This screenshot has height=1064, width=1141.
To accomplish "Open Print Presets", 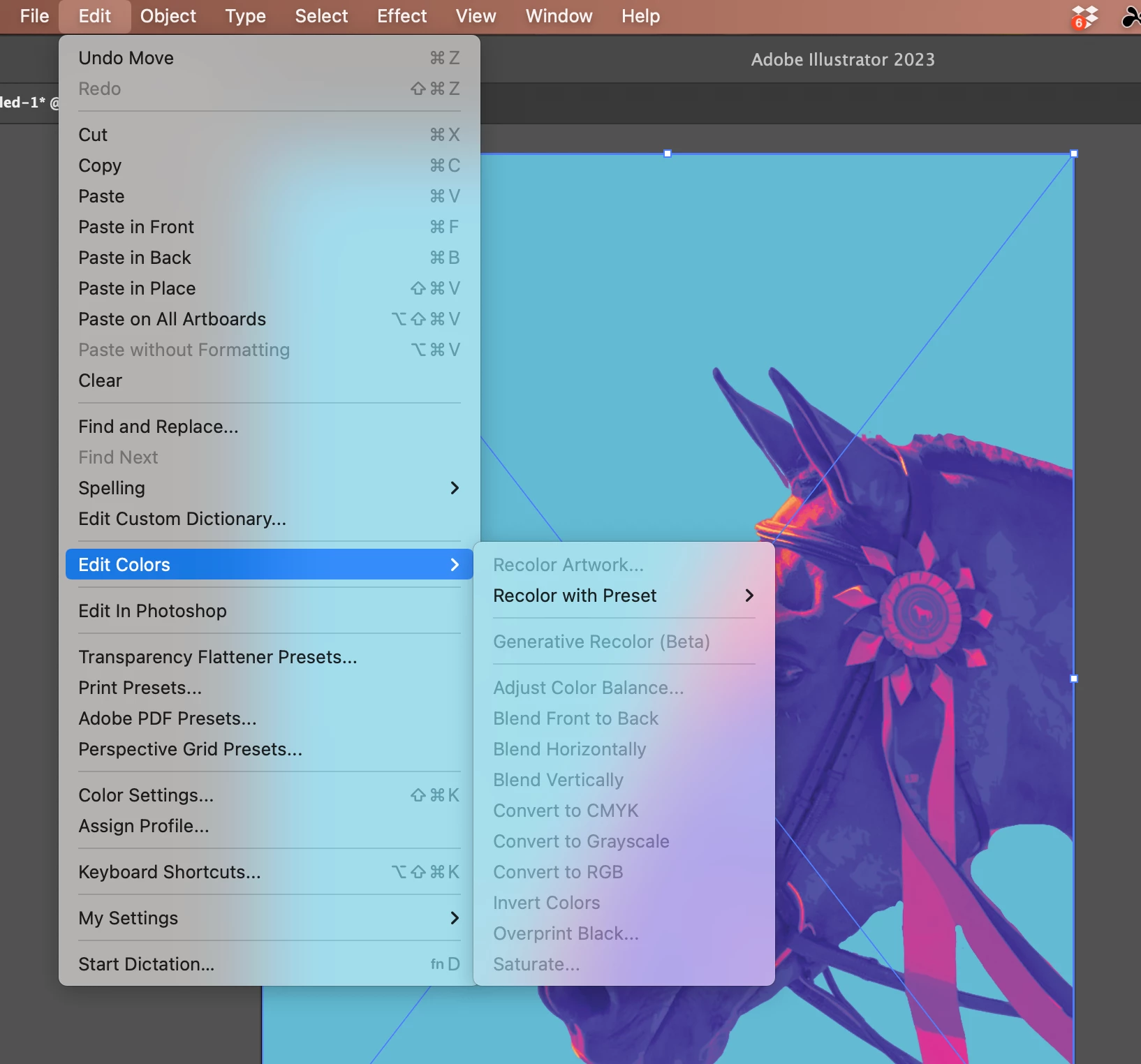I will [x=269, y=688].
